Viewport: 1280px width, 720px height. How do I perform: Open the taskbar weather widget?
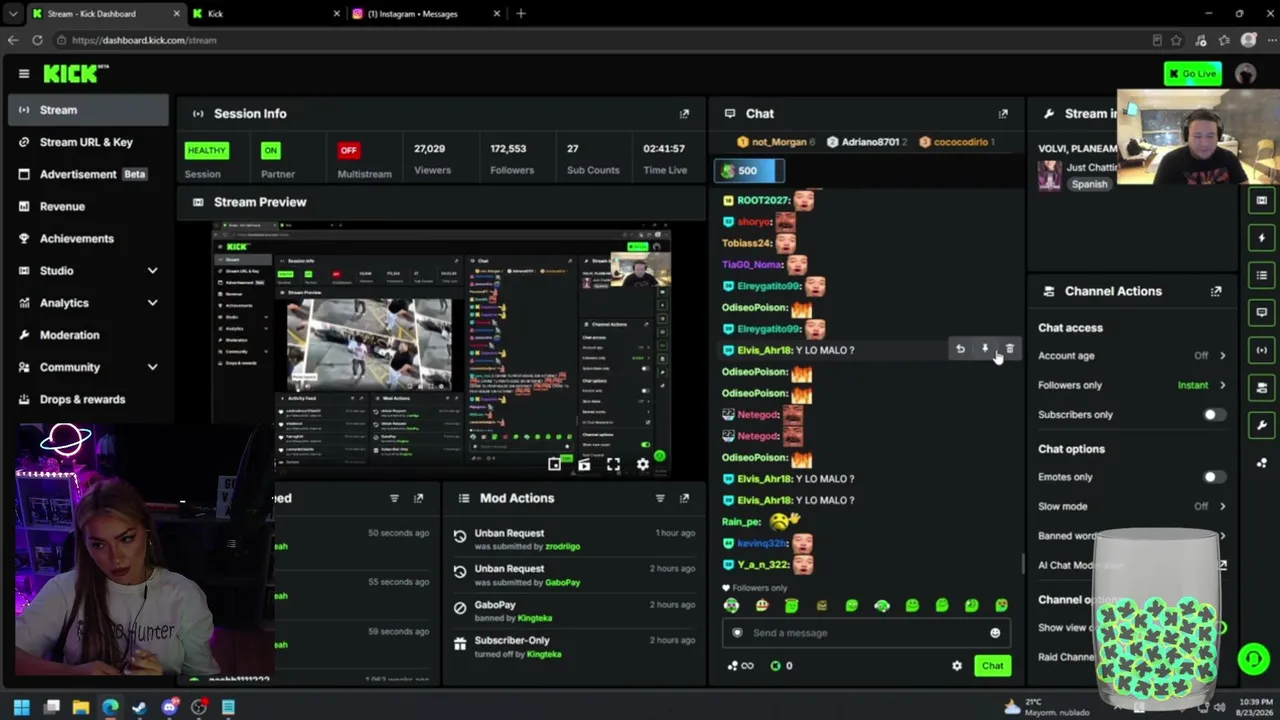click(x=1045, y=707)
